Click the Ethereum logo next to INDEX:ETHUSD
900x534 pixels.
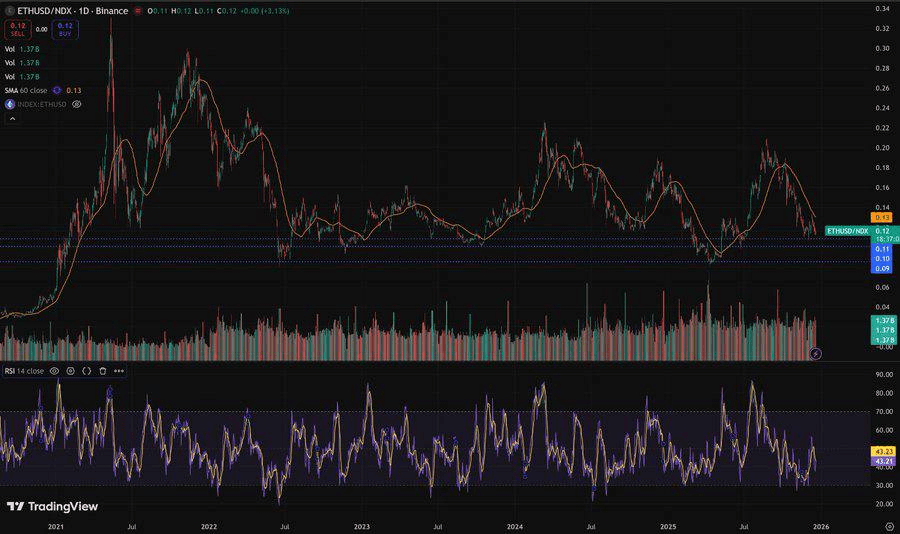coord(10,105)
